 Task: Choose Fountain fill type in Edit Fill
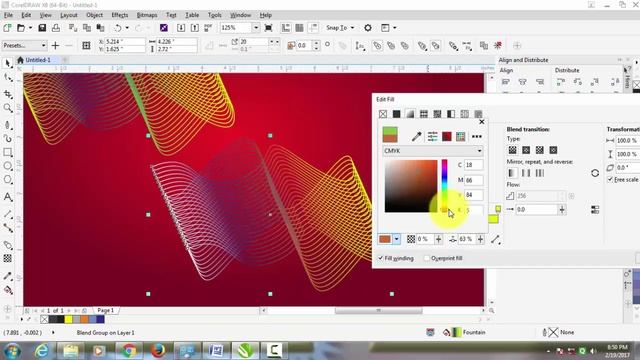(x=410, y=114)
